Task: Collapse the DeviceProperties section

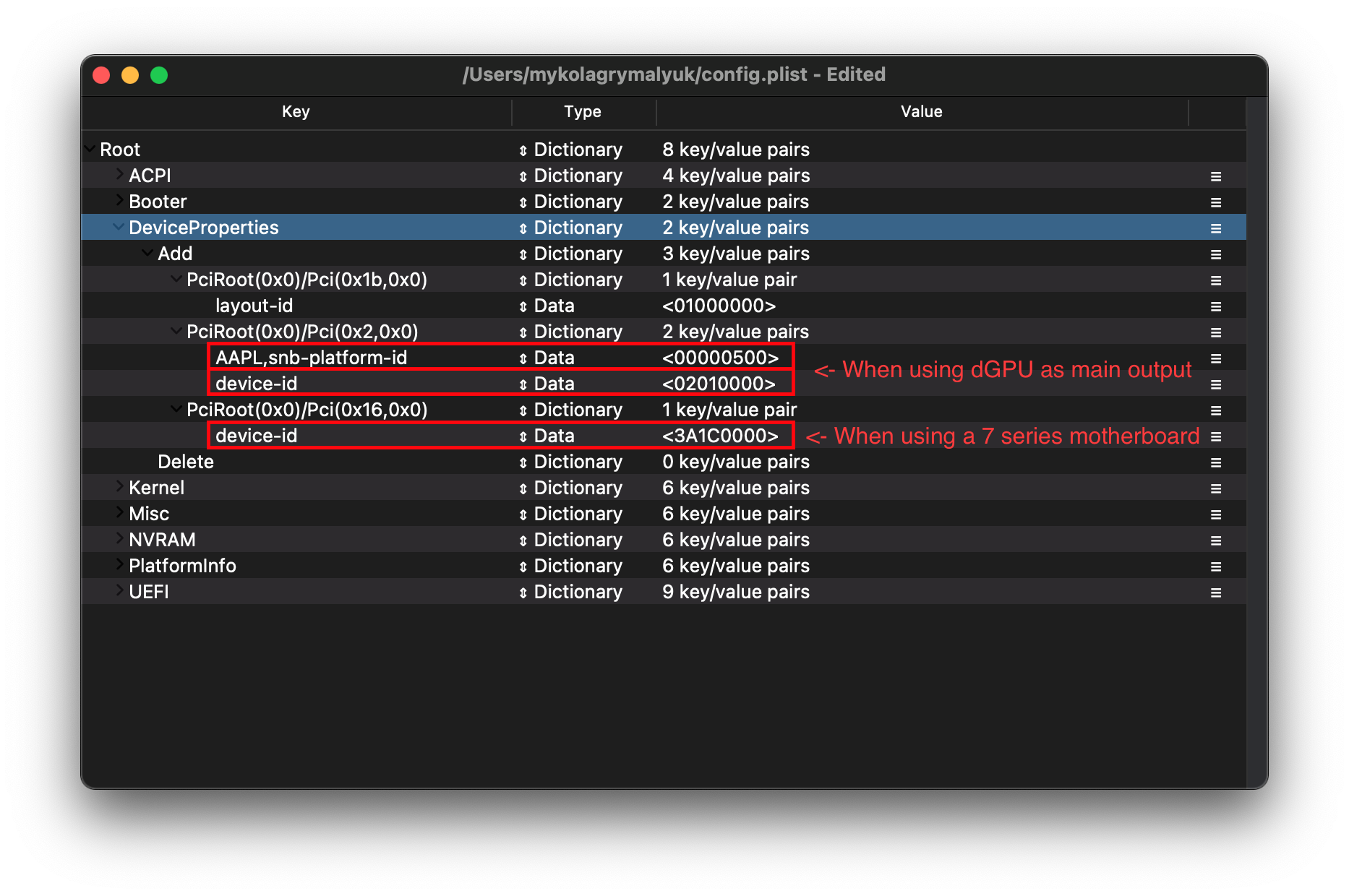Action: (x=119, y=227)
